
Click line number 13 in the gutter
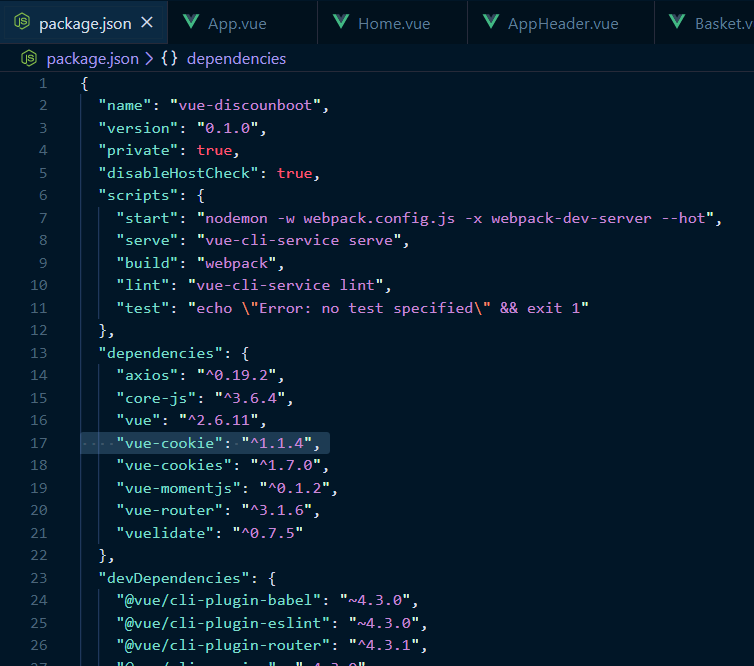[38, 353]
